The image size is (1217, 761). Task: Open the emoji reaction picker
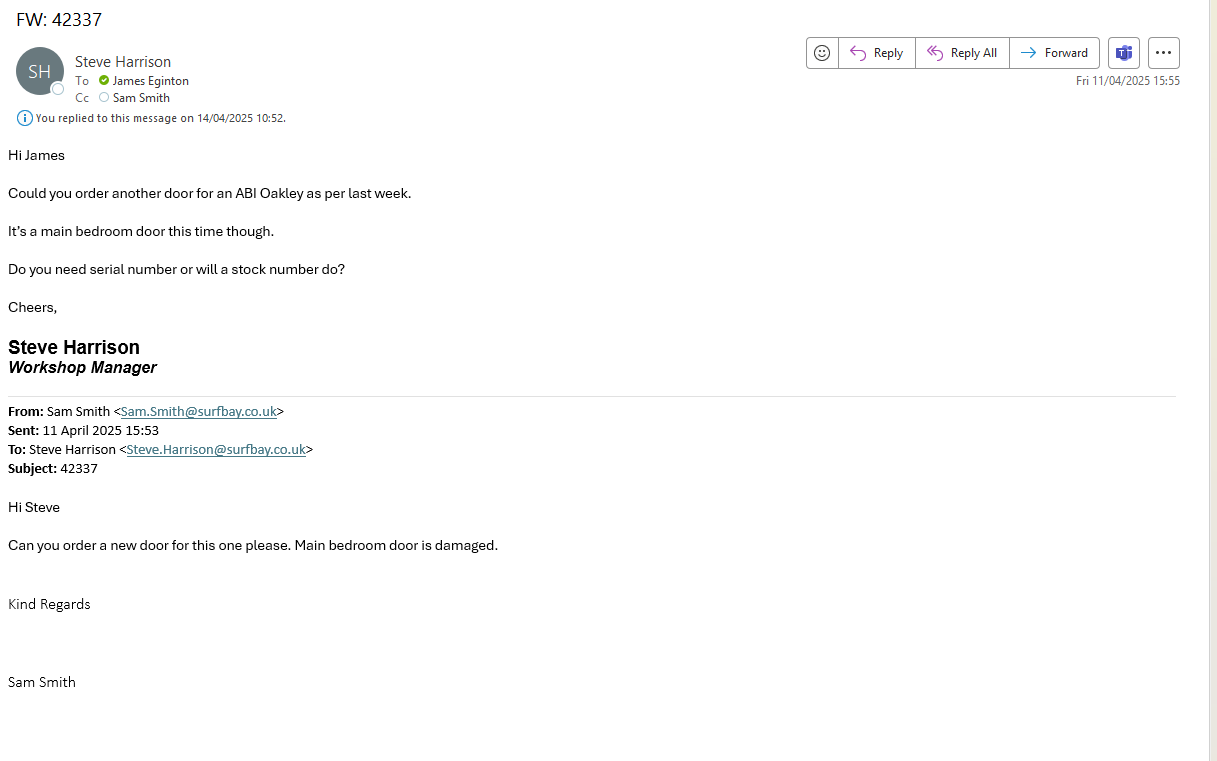(x=822, y=53)
